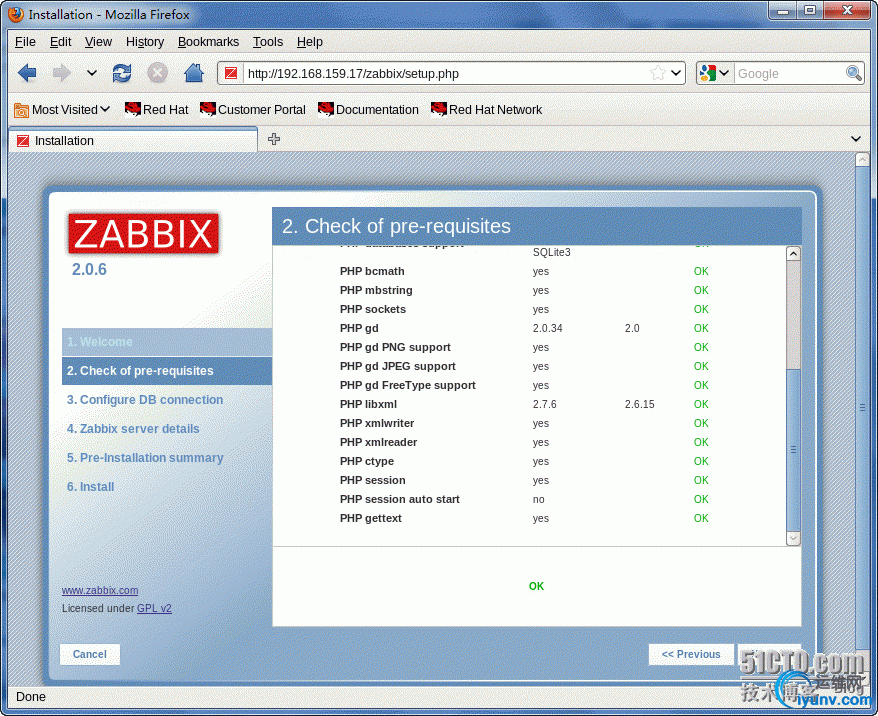Click the Forward navigation arrow
The height and width of the screenshot is (716, 878).
coord(61,73)
